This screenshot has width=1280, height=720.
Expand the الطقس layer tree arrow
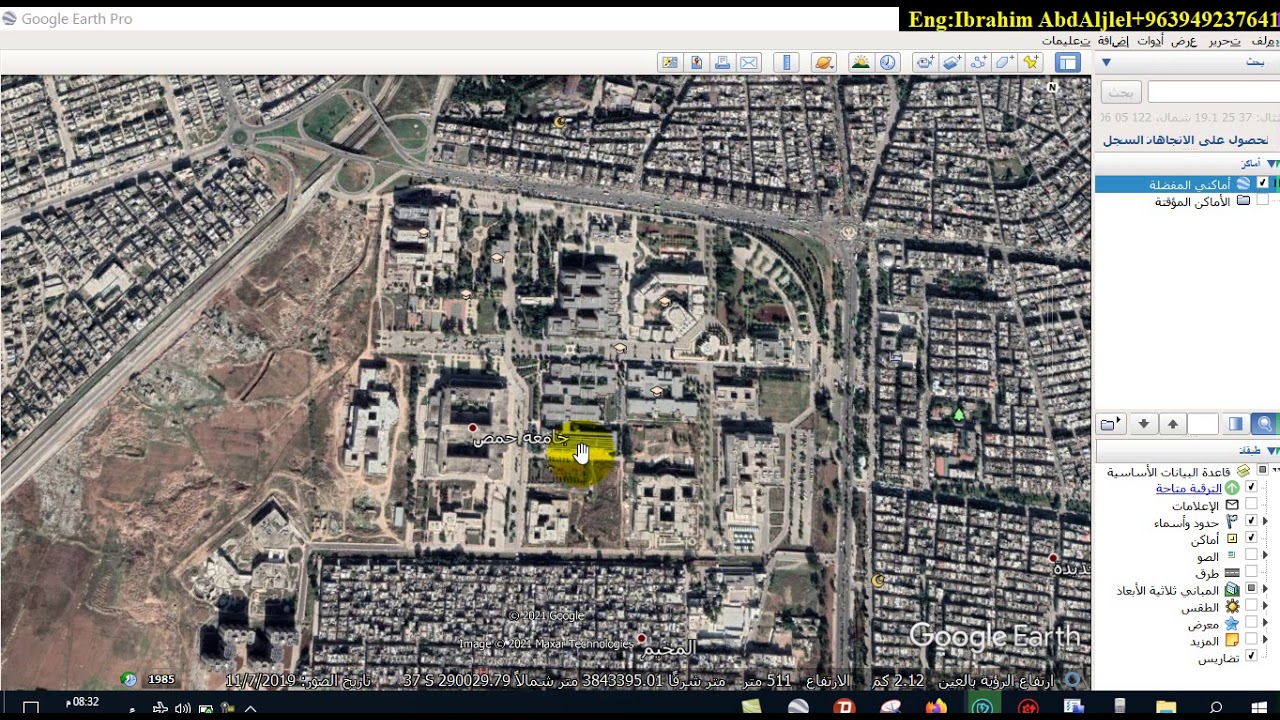1264,606
